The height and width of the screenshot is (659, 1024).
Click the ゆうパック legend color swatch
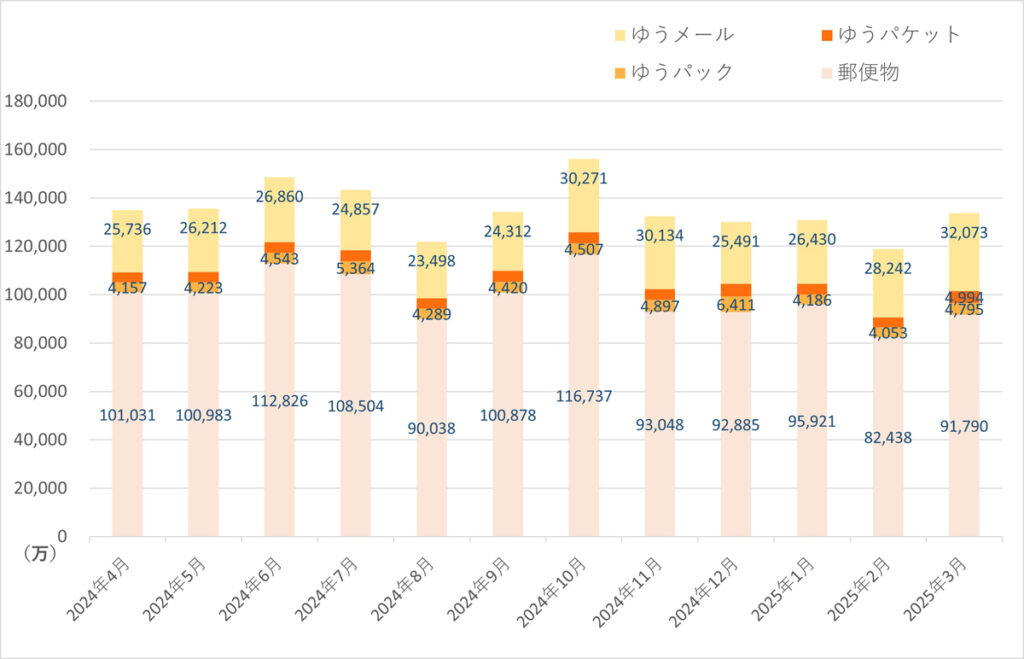click(620, 73)
